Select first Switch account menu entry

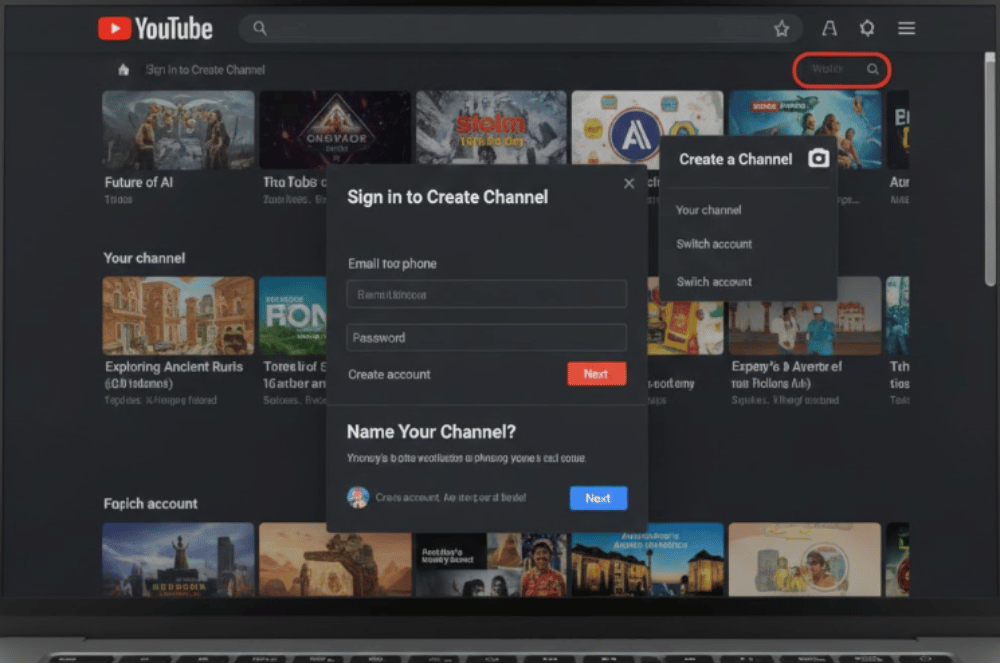pos(714,244)
